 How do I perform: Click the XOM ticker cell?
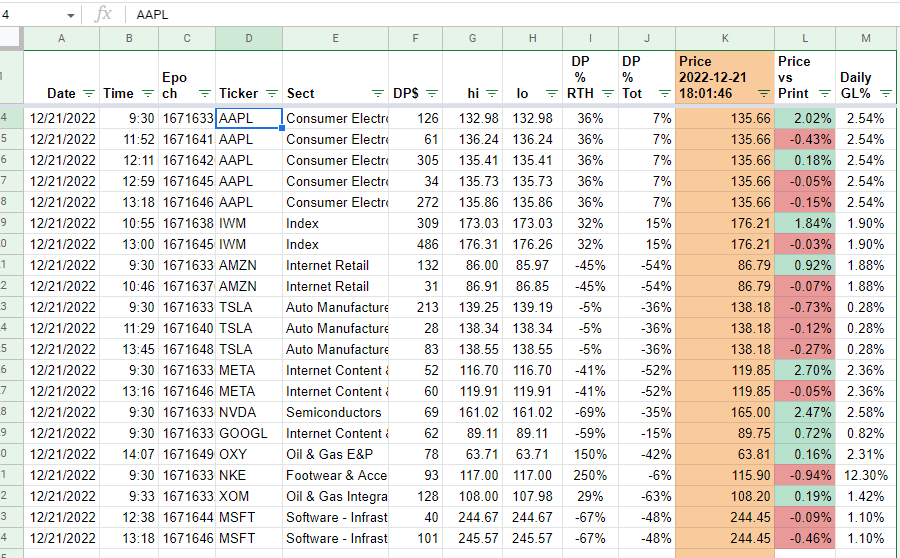click(249, 497)
